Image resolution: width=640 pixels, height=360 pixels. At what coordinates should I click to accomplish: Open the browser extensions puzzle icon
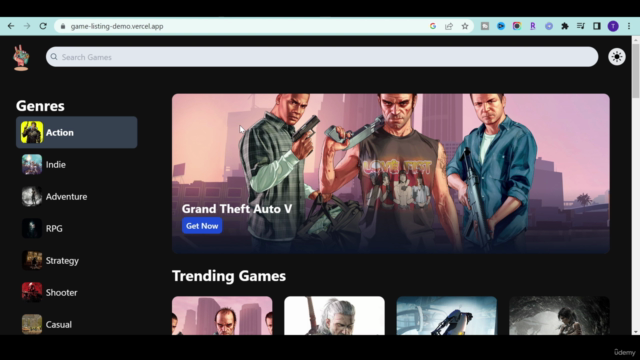coord(564,26)
